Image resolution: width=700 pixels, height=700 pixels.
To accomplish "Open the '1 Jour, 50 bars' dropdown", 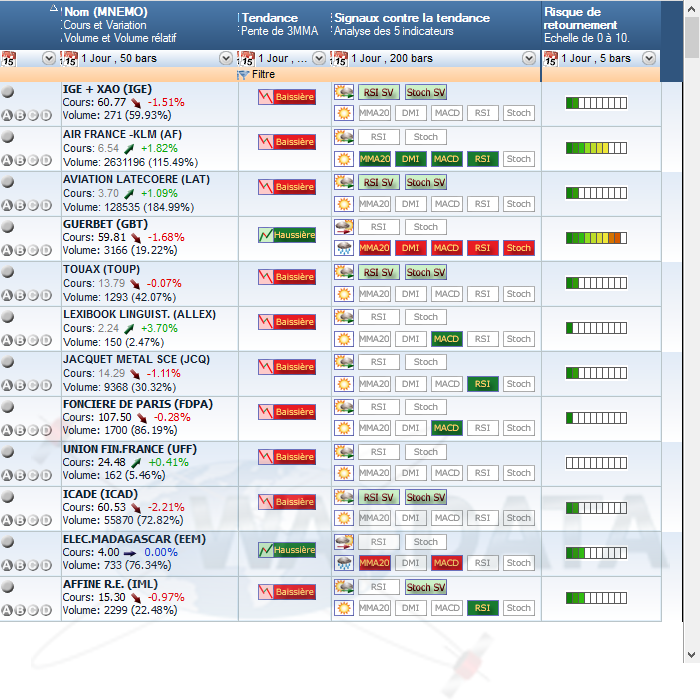I will [226, 58].
